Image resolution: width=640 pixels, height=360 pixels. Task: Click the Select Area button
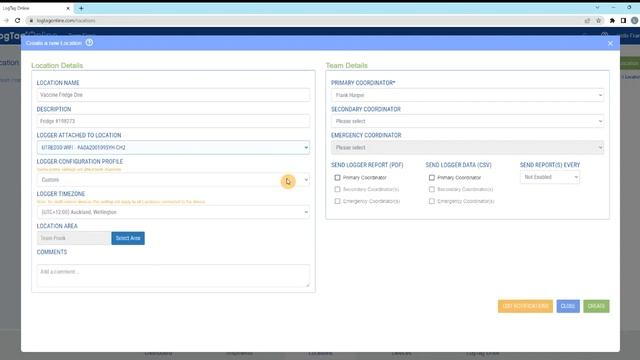(x=128, y=238)
